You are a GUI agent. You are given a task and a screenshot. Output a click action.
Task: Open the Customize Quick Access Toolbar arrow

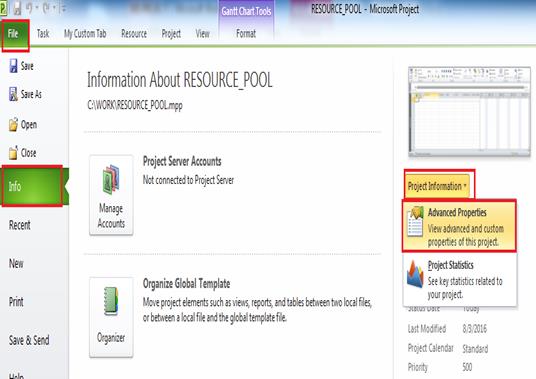[63, 9]
